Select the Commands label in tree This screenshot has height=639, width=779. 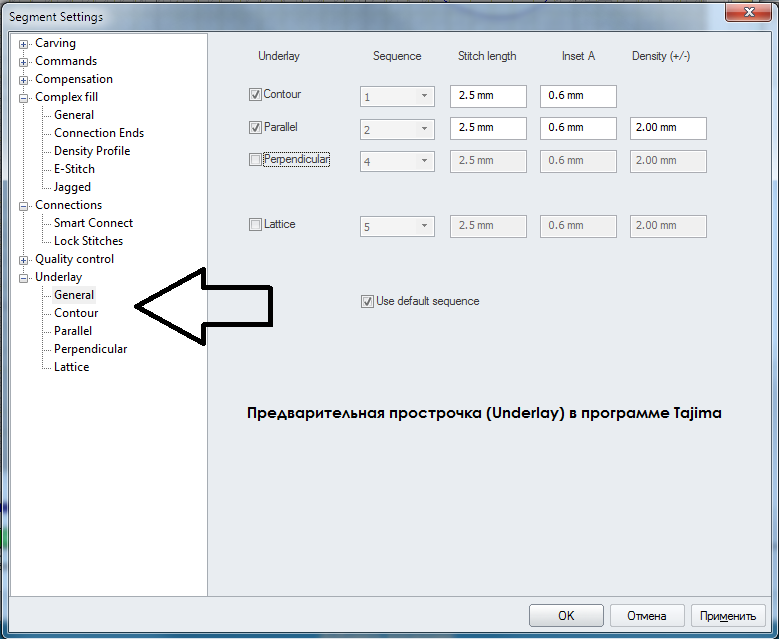click(x=66, y=61)
